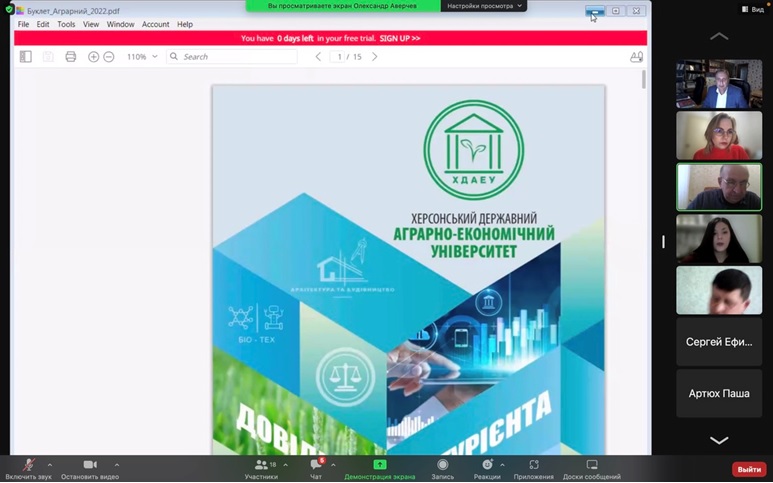Open the Tools menu
Viewport: 773px width, 483px height.
click(66, 24)
